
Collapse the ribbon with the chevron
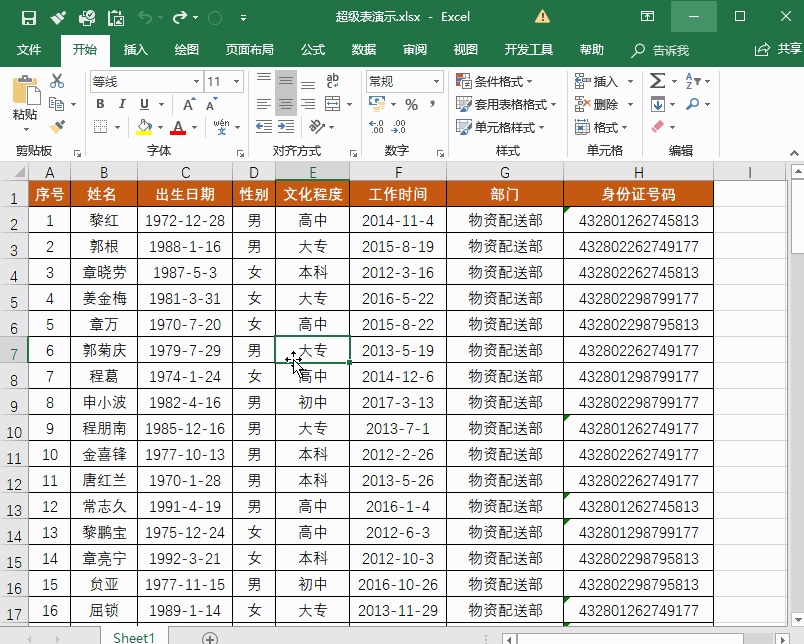click(794, 153)
